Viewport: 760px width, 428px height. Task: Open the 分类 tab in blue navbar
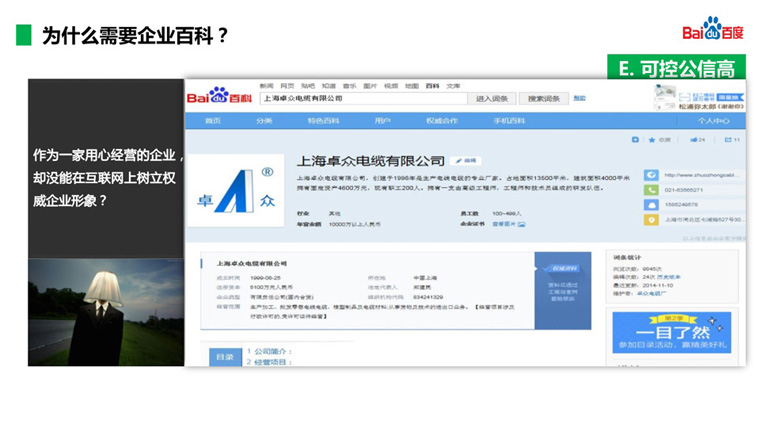[264, 121]
